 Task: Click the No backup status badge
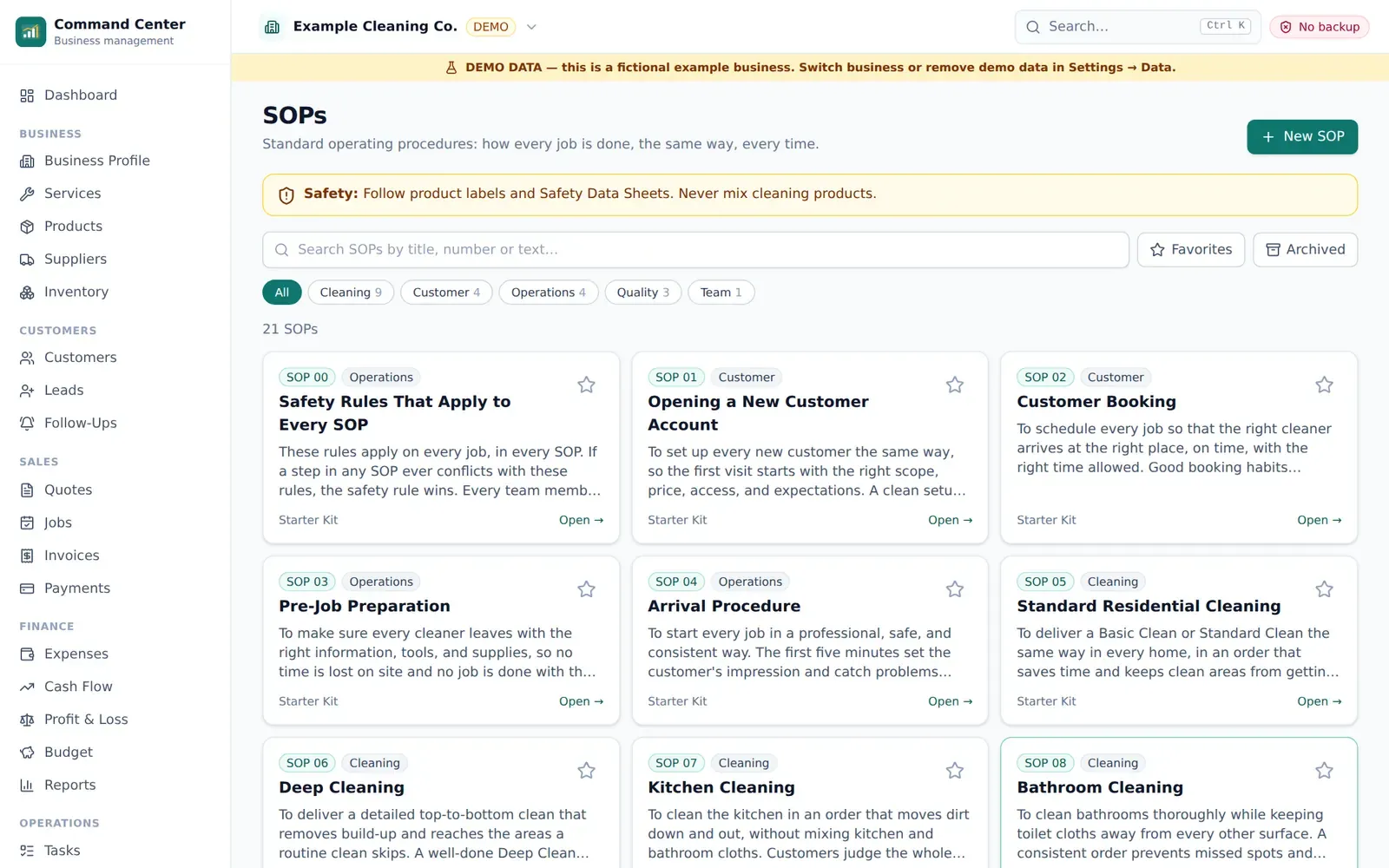point(1320,27)
